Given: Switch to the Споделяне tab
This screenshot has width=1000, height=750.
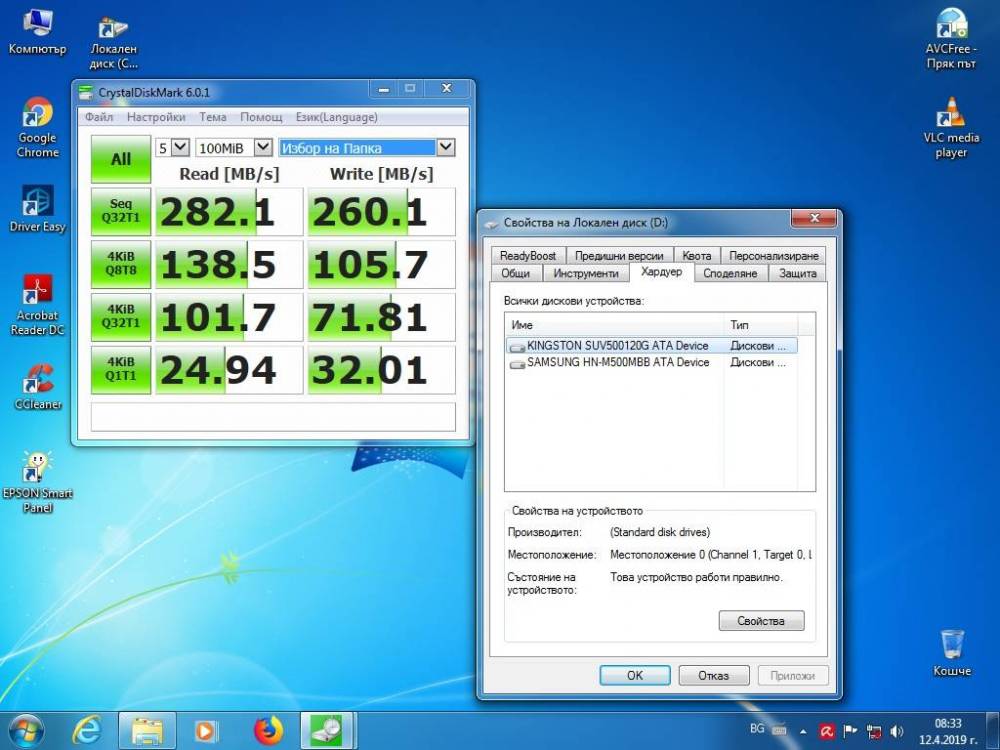Looking at the screenshot, I should 730,273.
